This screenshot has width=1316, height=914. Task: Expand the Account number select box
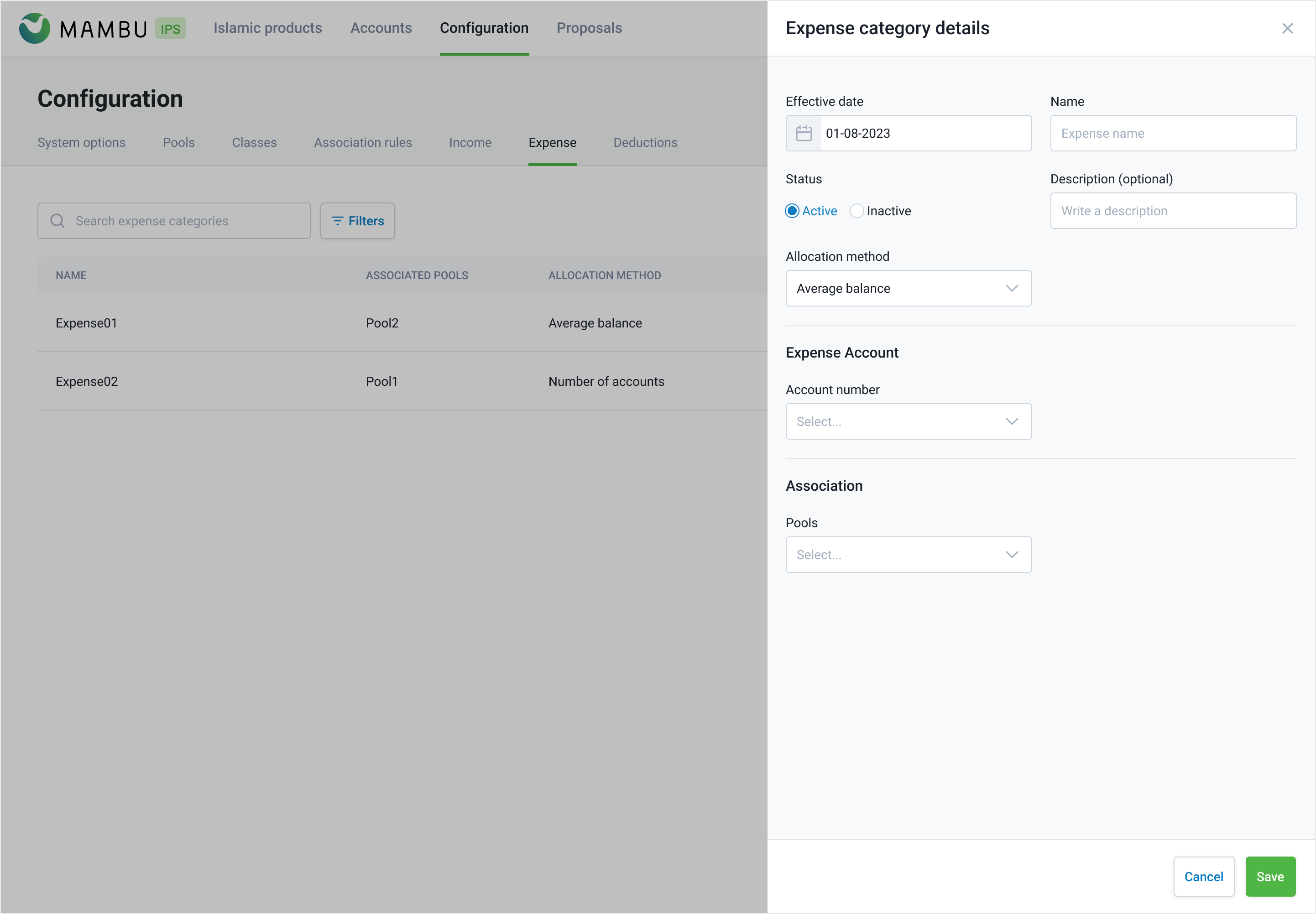(908, 421)
